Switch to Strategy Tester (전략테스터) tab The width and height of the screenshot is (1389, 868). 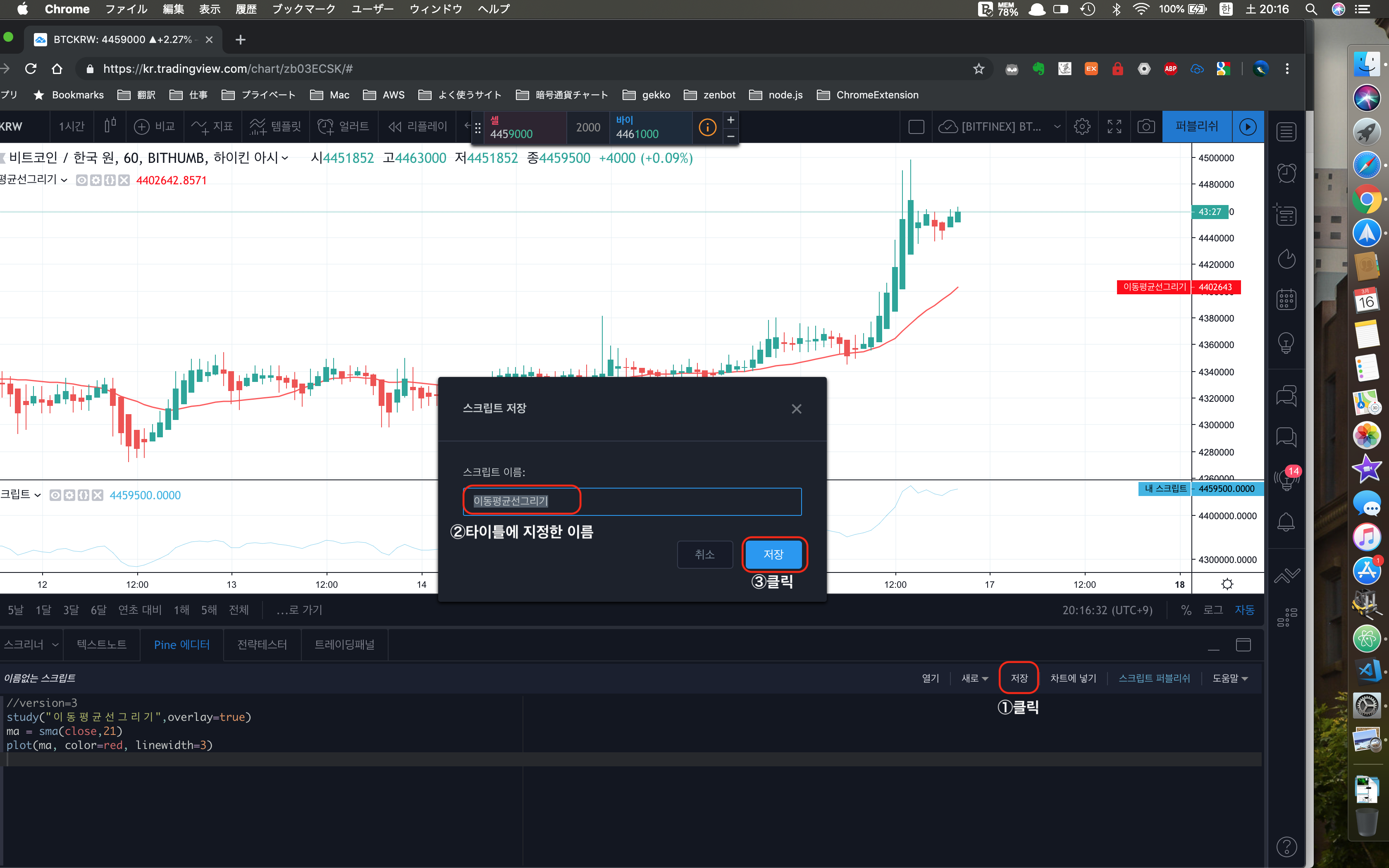263,645
